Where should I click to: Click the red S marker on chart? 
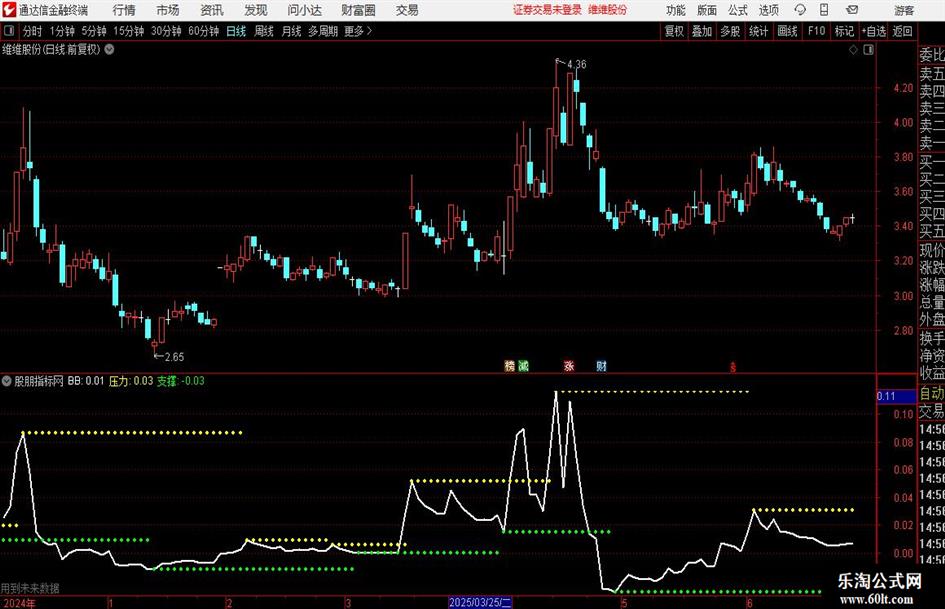tap(733, 367)
